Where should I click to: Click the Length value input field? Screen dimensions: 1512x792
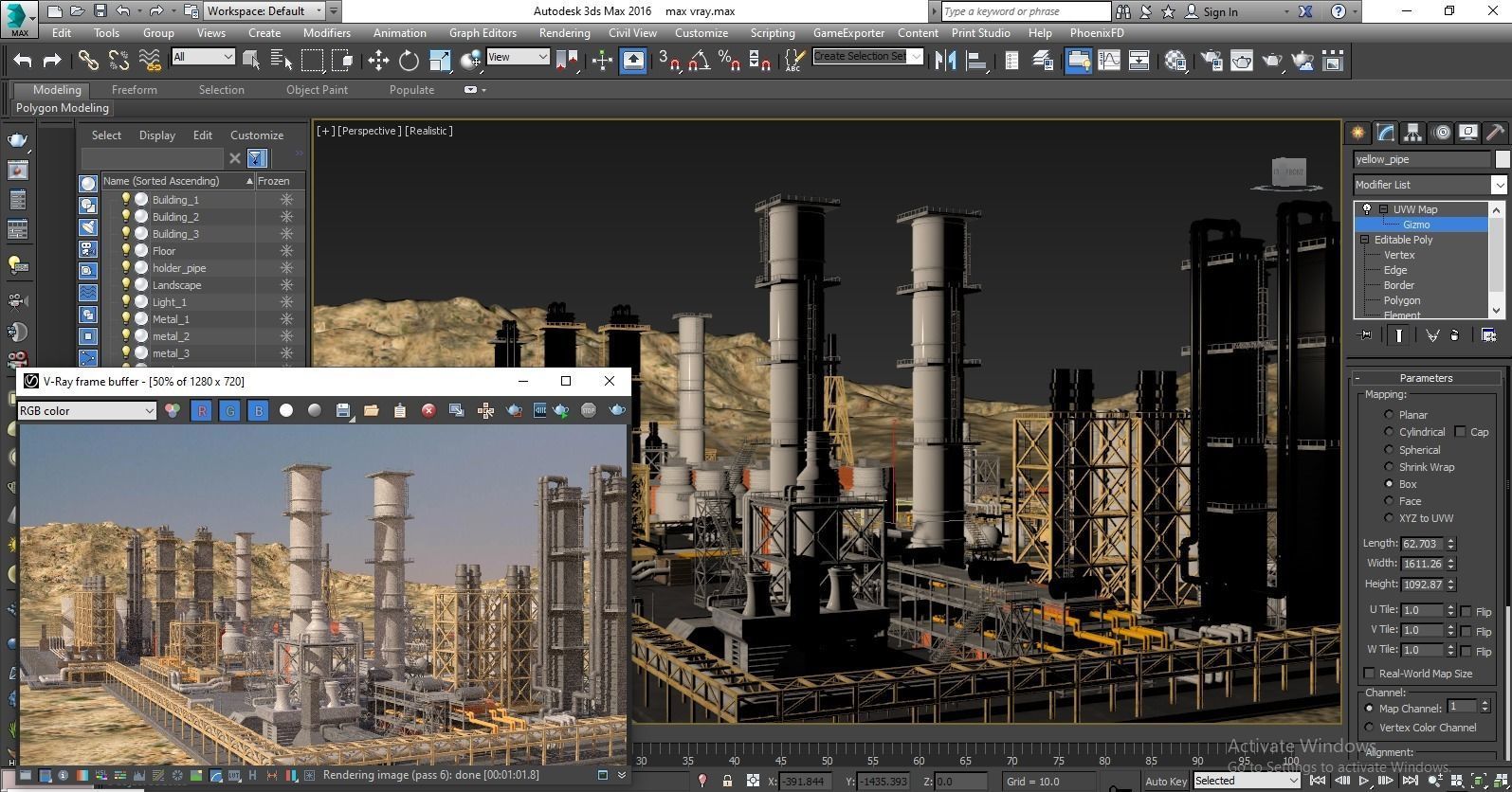coord(1422,544)
